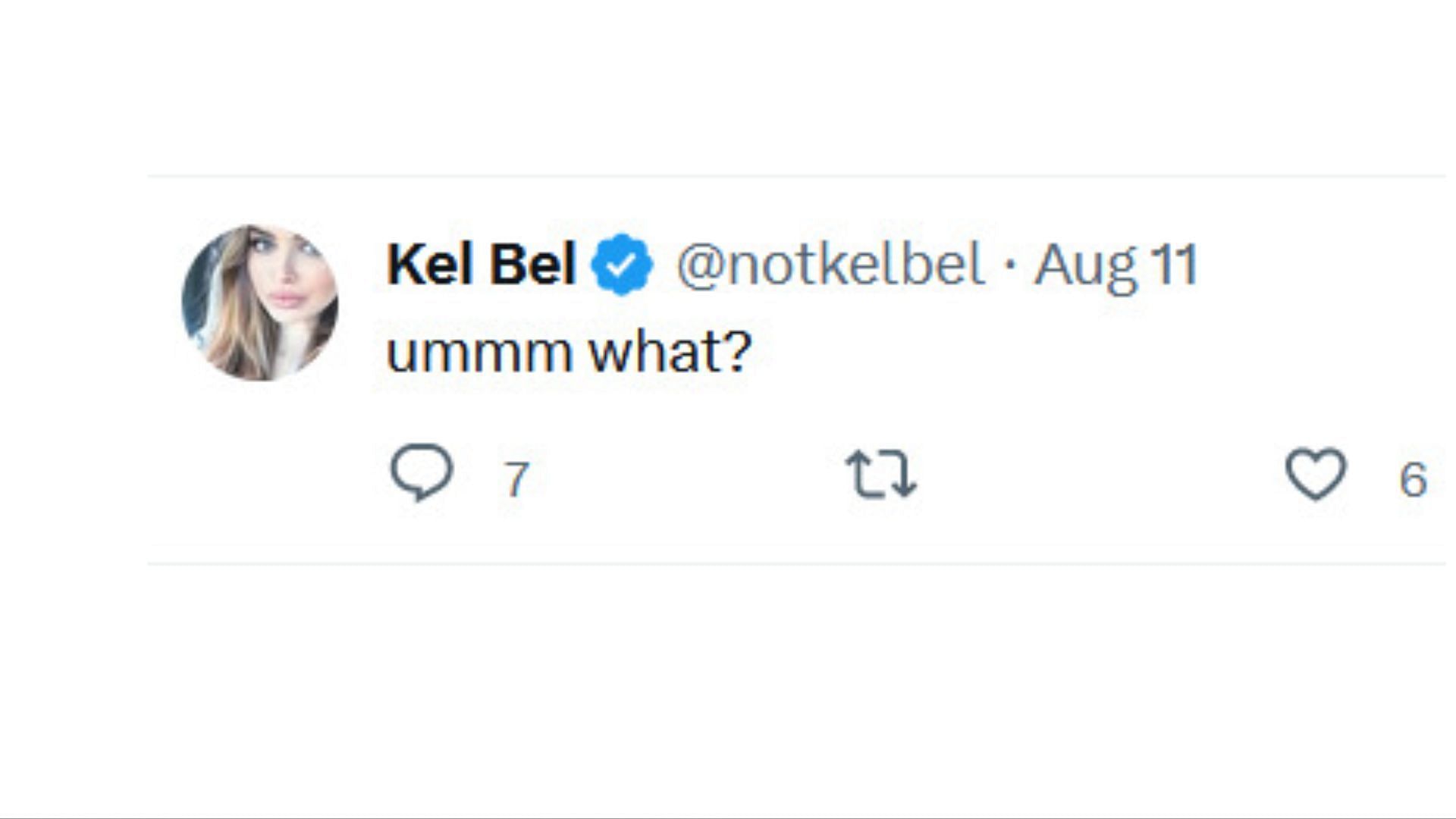
Task: Click the word "ummm" in the tweet
Action: click(479, 355)
